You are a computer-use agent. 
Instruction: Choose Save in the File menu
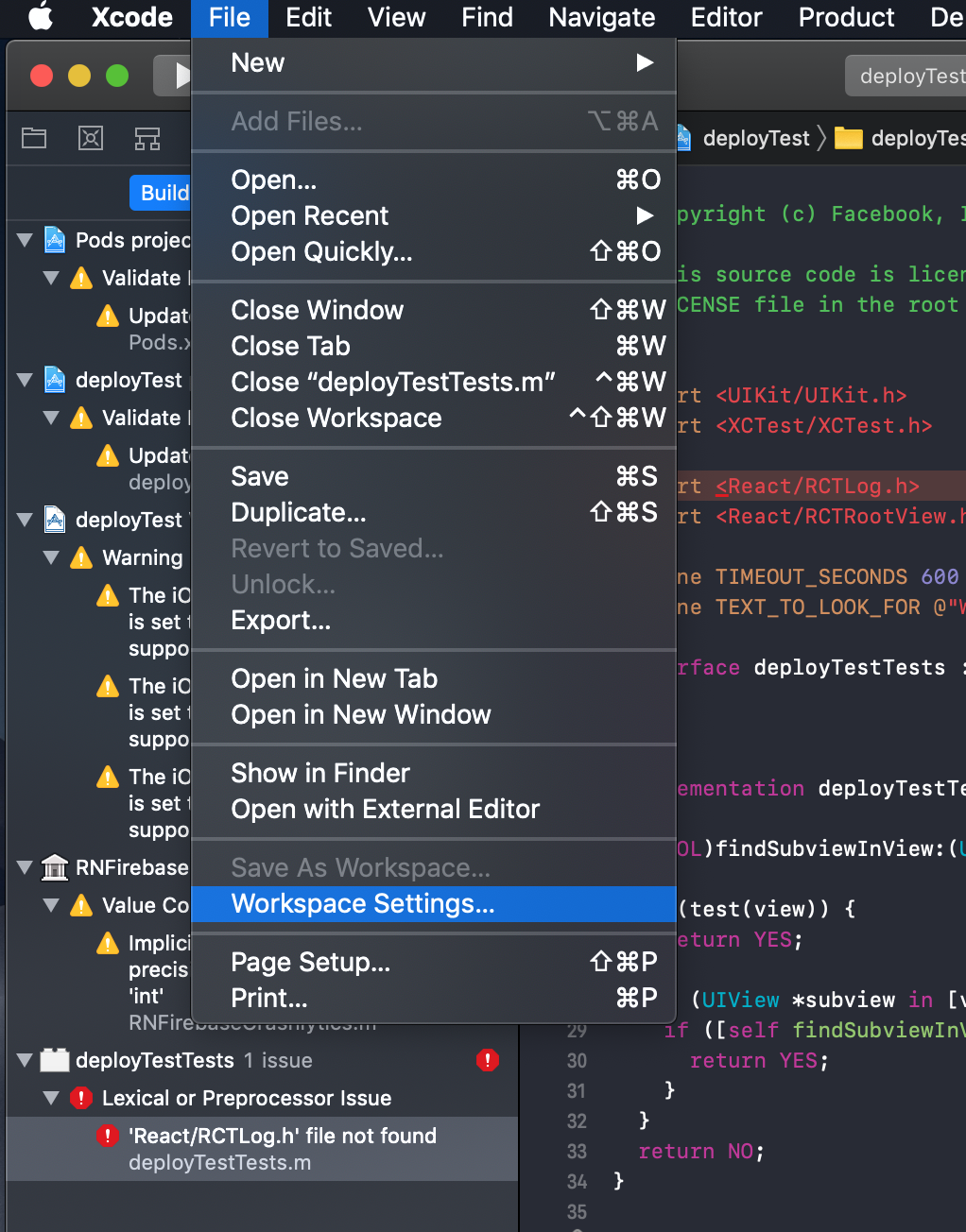pos(434,477)
